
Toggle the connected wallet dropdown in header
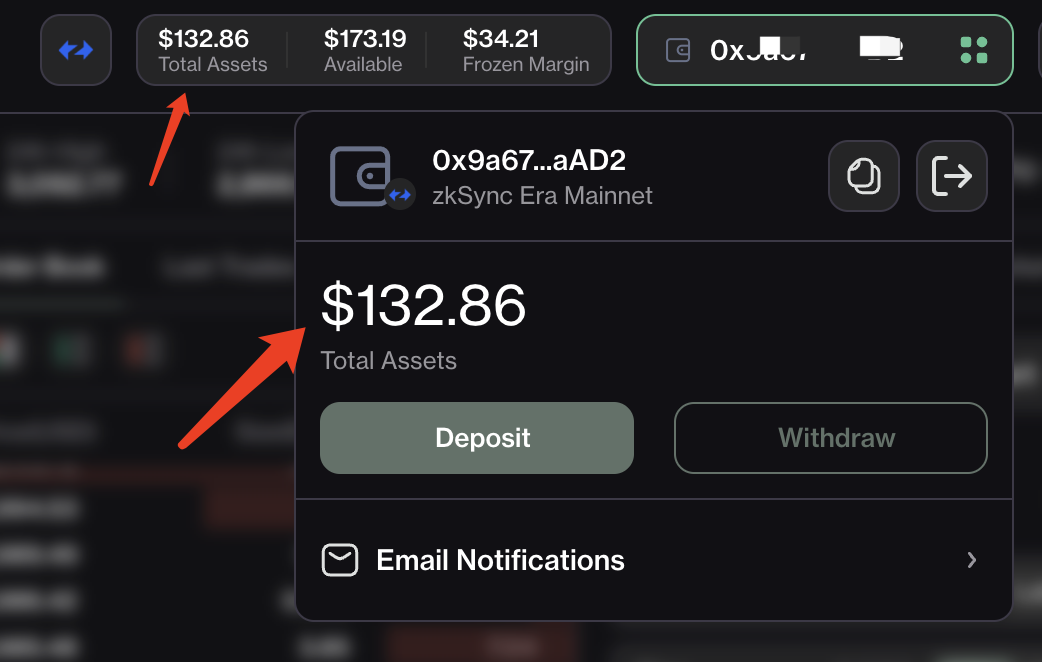click(x=825, y=50)
